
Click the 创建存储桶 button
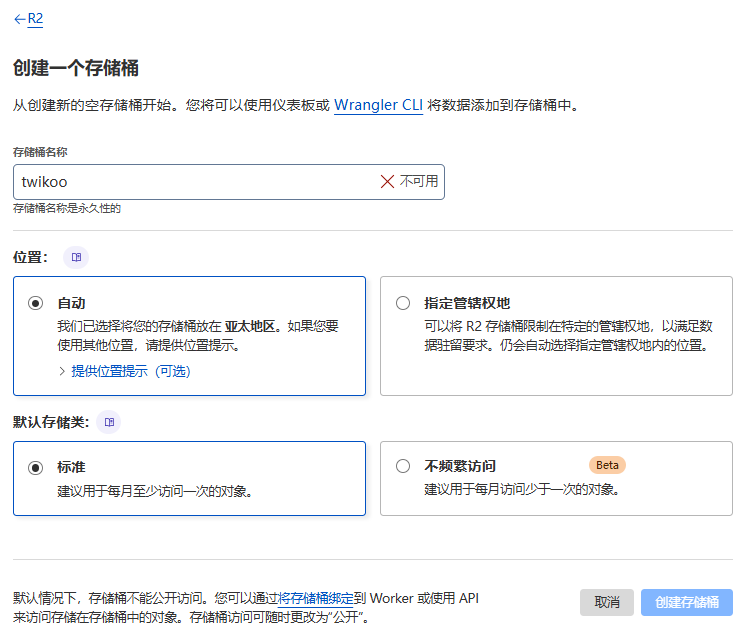point(686,602)
